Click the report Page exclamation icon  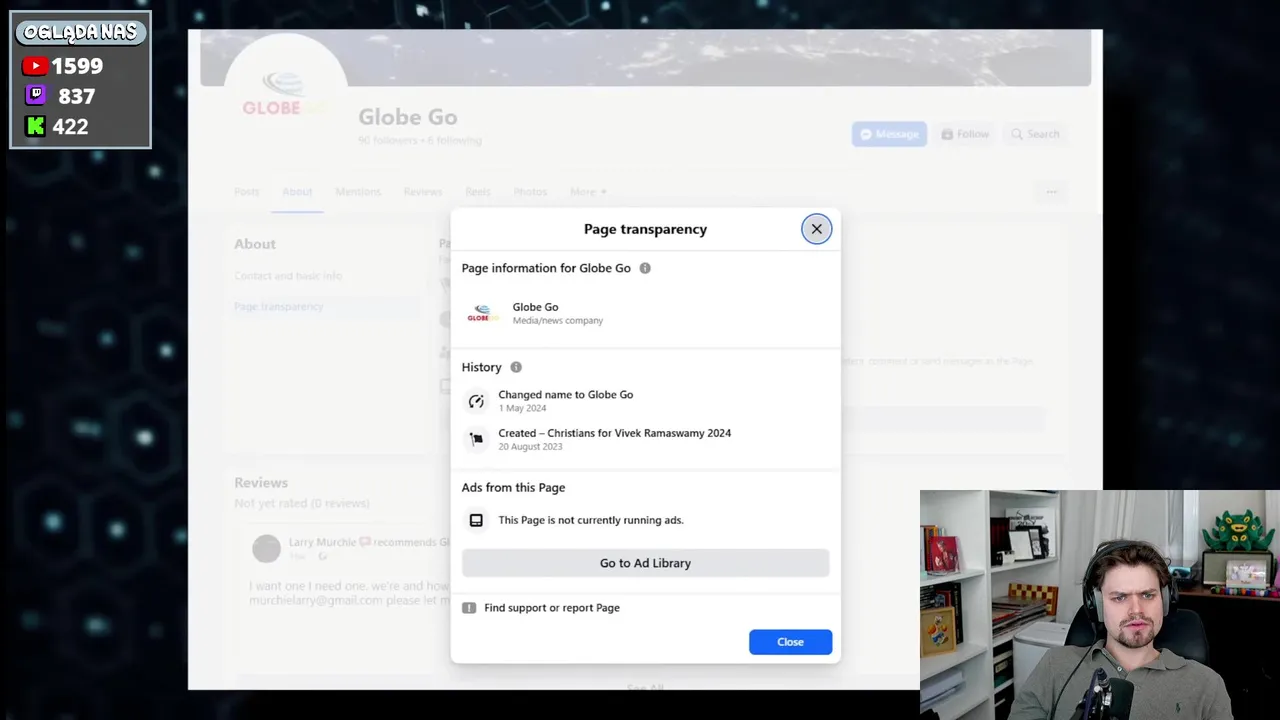pyautogui.click(x=469, y=608)
